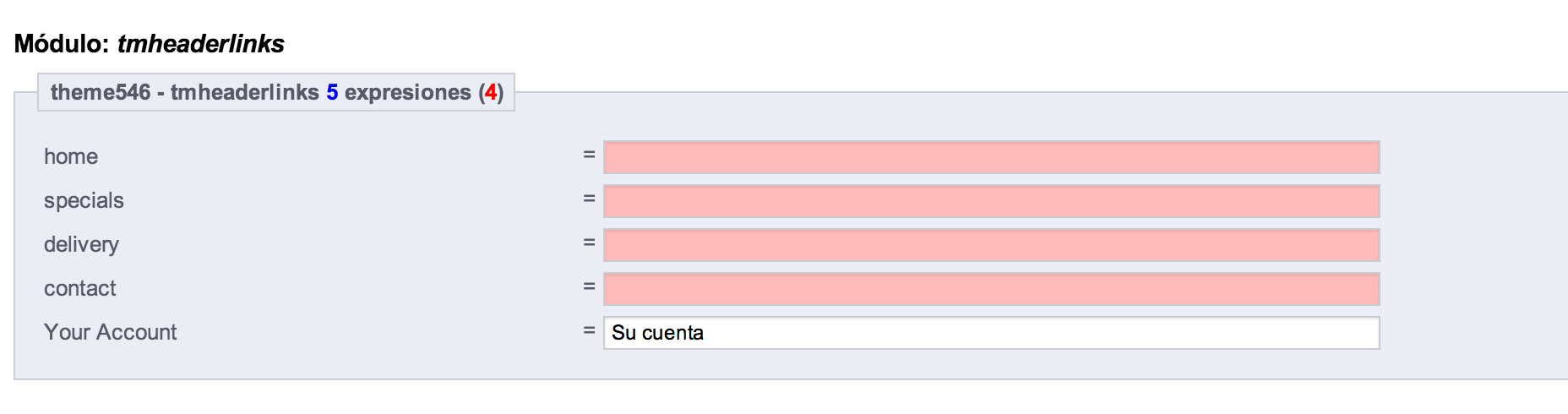Click the equals sign beside Your Account
The height and width of the screenshot is (414, 1568).
(x=589, y=331)
